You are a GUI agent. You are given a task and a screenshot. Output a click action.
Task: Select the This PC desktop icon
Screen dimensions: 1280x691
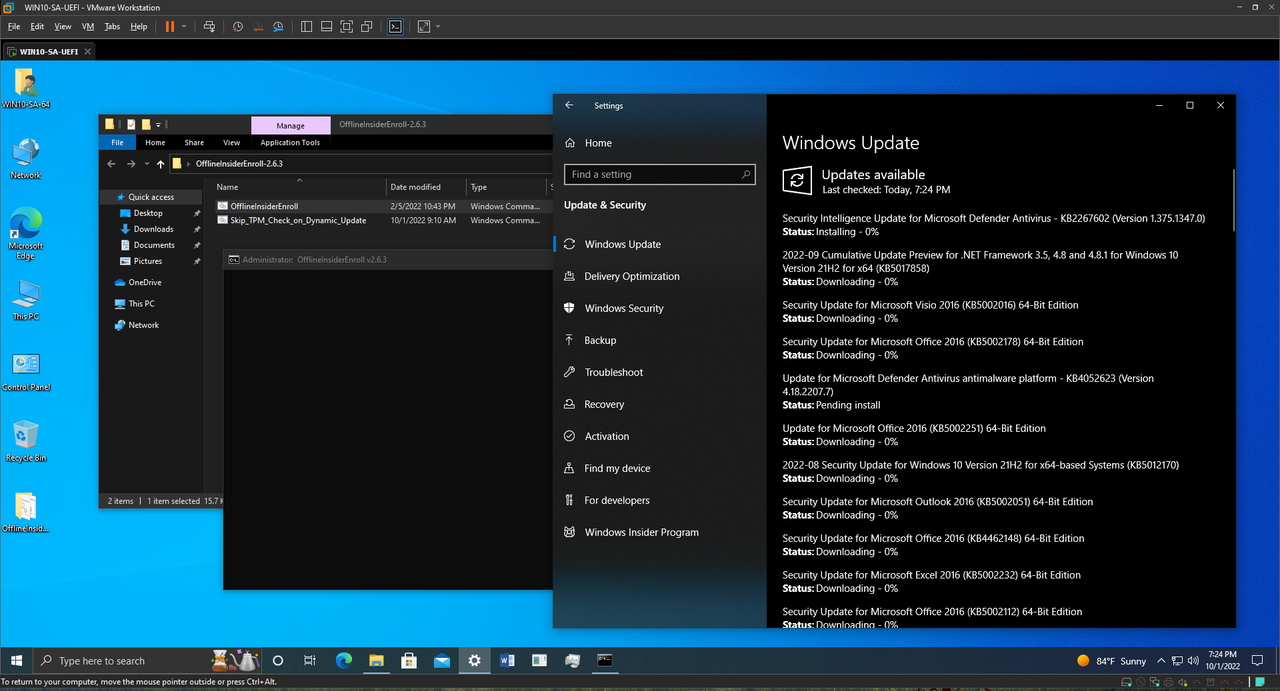coord(26,300)
